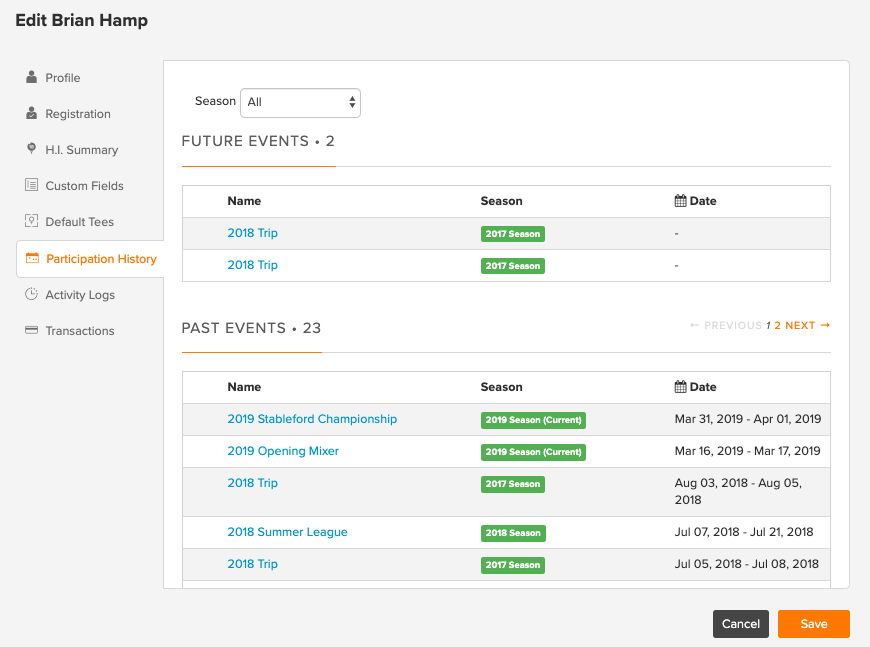
Task: Open 2018 Summer League event
Action: pos(287,532)
